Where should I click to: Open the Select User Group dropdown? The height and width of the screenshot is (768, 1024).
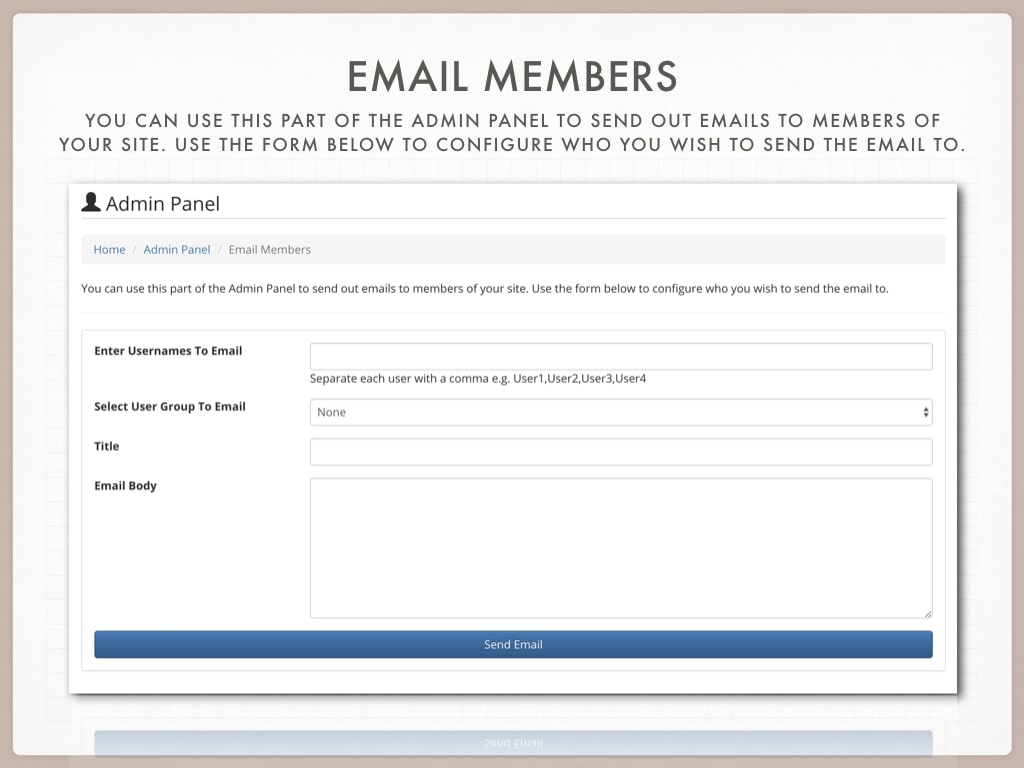pyautogui.click(x=621, y=412)
